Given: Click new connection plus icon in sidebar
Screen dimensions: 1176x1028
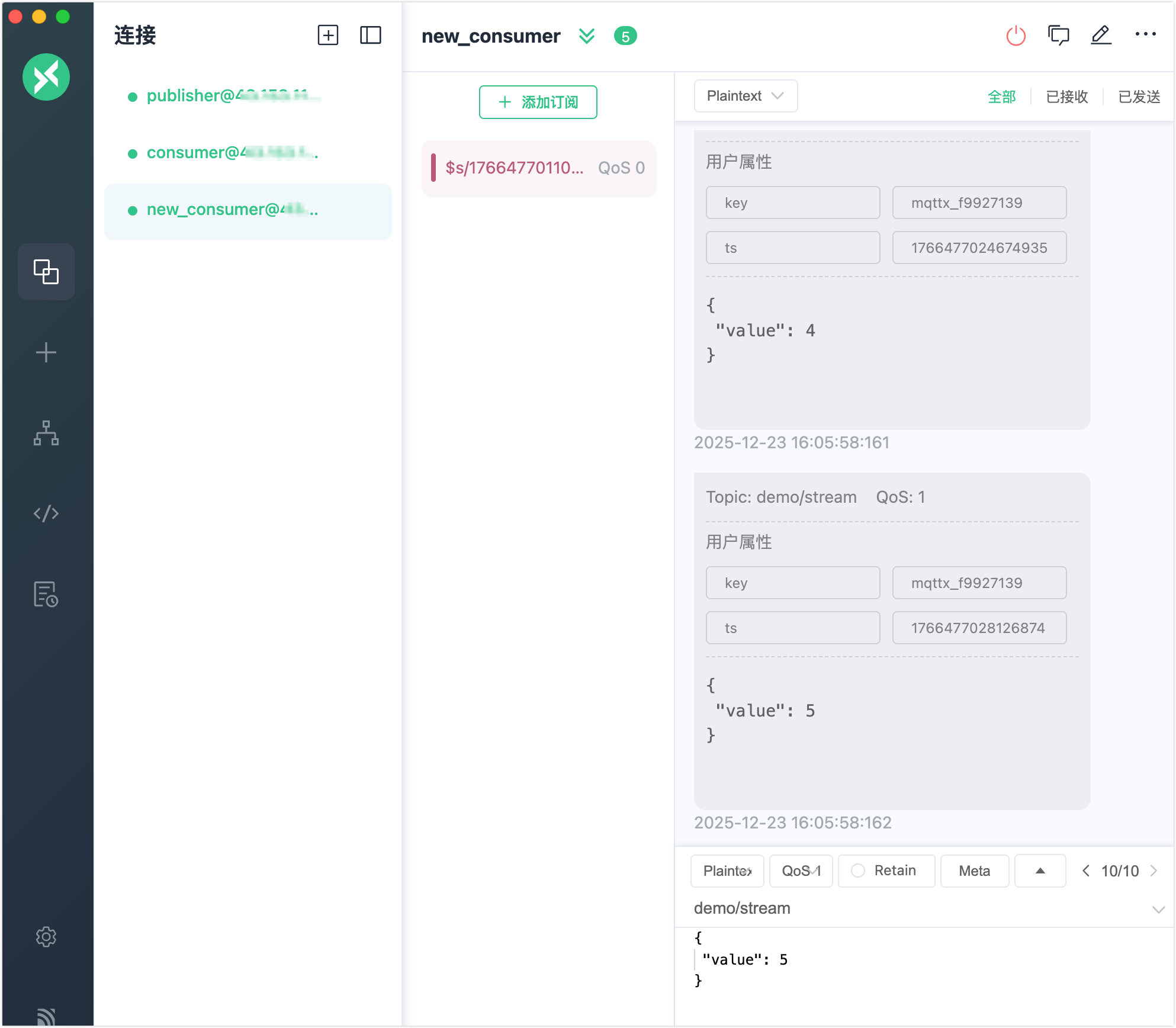Looking at the screenshot, I should point(46,353).
